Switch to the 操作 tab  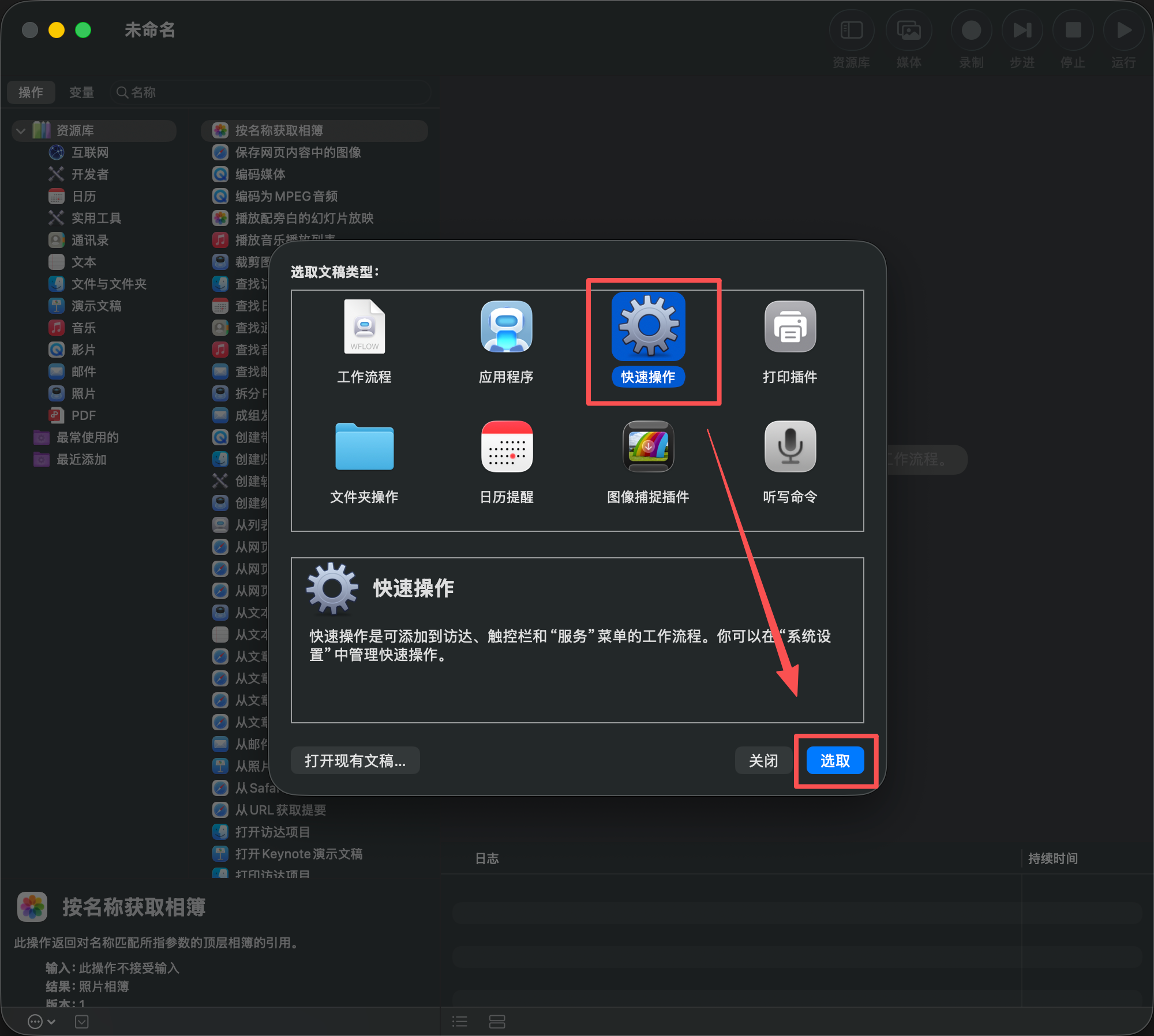pos(31,92)
